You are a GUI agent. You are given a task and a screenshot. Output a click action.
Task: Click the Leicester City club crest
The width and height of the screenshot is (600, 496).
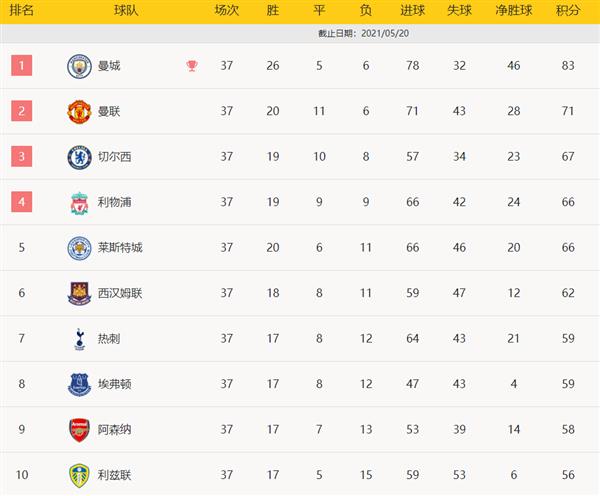click(x=79, y=248)
